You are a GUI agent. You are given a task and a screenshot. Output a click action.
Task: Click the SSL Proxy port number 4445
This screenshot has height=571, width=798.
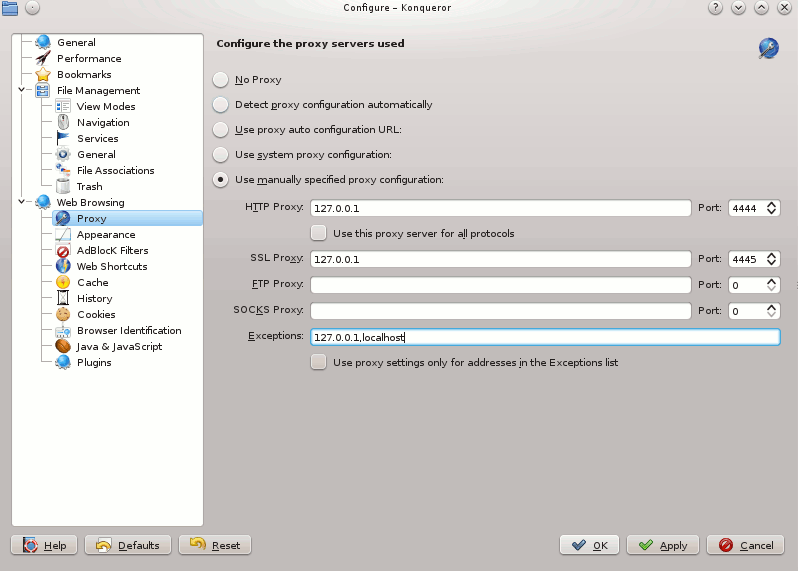(x=745, y=259)
